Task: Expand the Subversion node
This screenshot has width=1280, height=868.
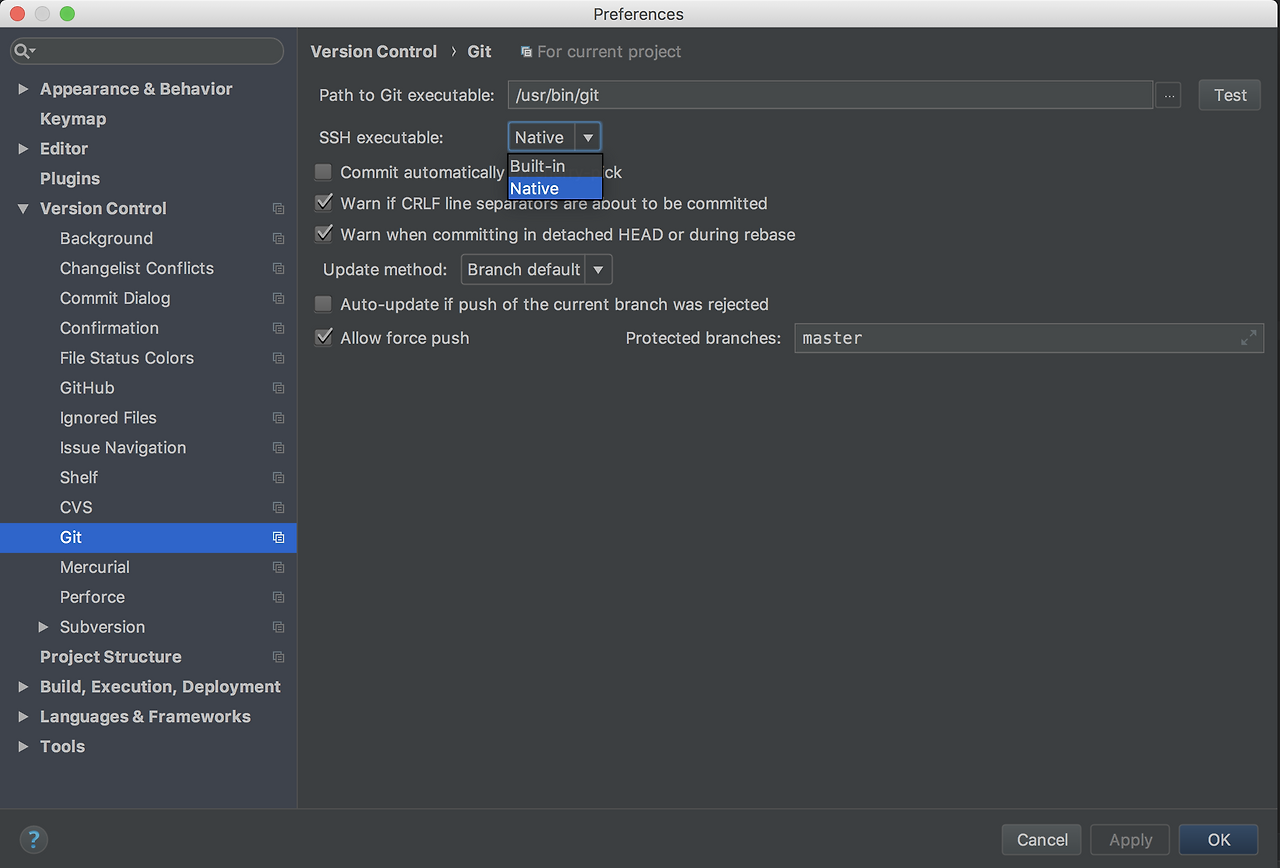Action: (43, 627)
